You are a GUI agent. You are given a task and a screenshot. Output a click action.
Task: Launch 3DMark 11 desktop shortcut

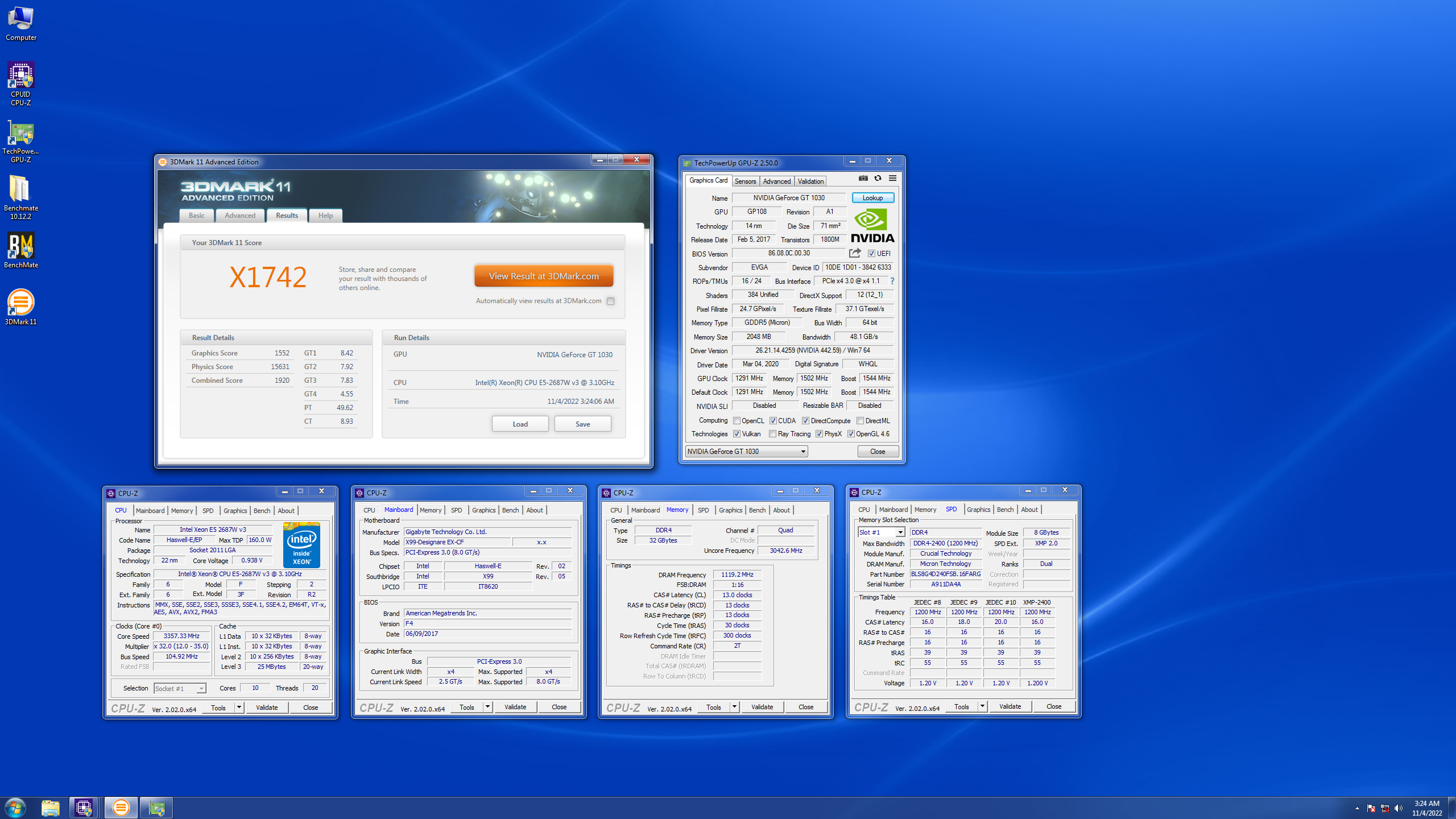[x=21, y=307]
